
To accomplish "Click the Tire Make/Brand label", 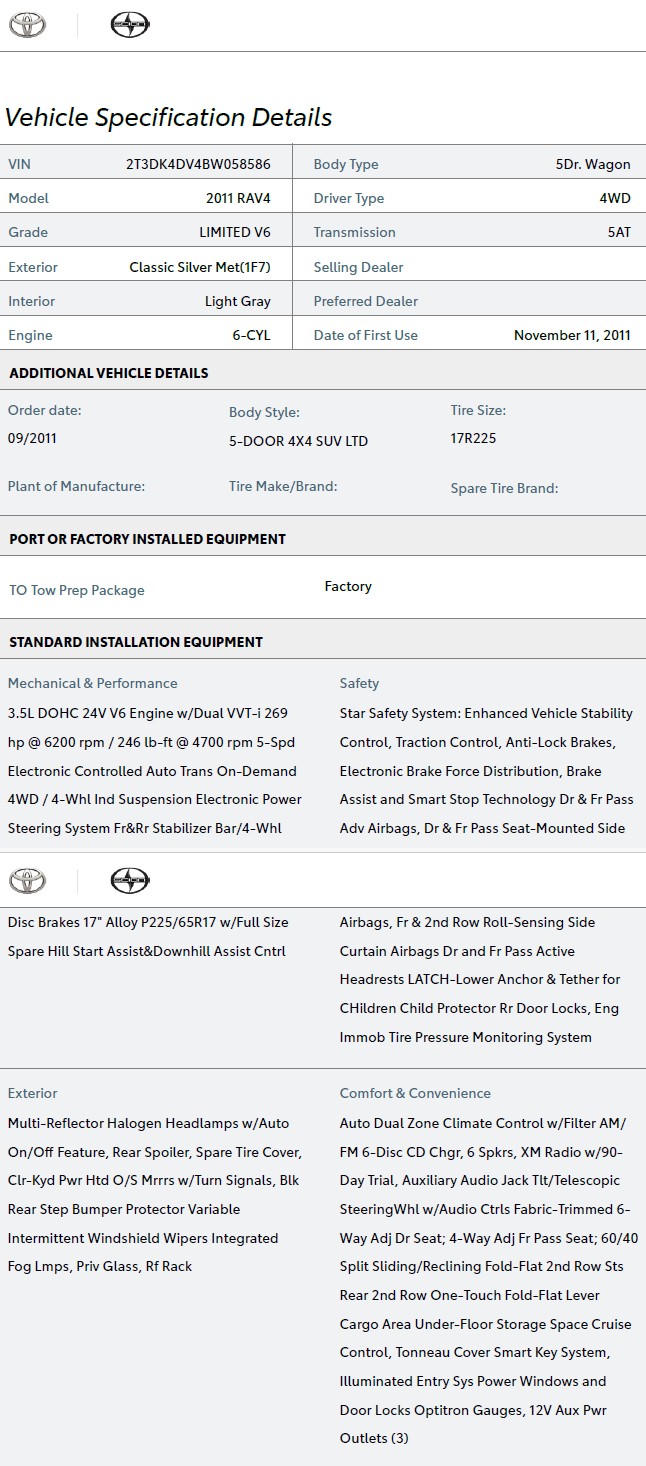I will tap(283, 486).
